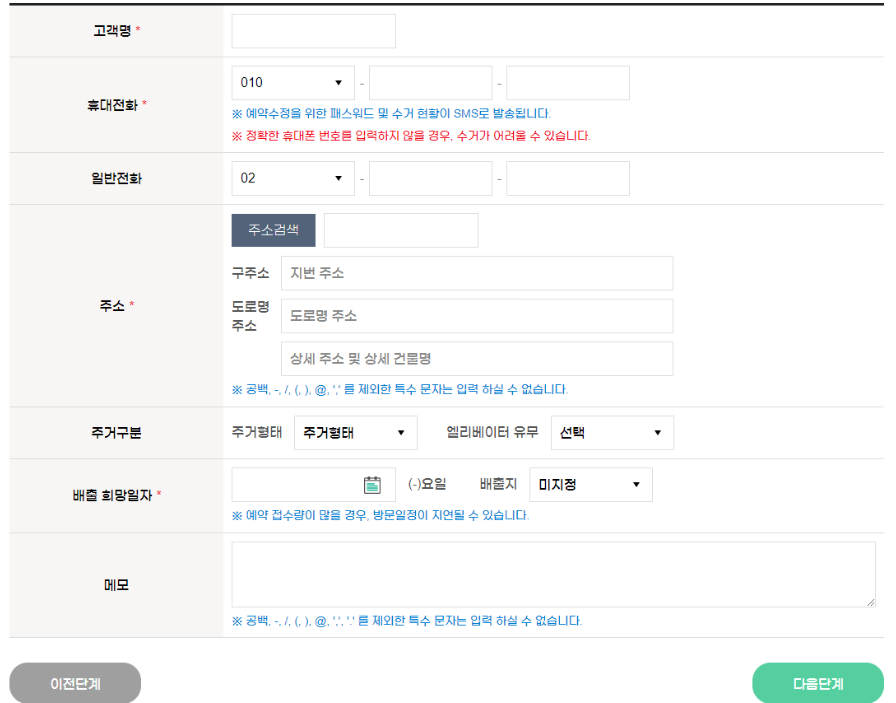The image size is (896, 703).
Task: Open the 02 landline prefix dropdown
Action: pyautogui.click(x=292, y=178)
